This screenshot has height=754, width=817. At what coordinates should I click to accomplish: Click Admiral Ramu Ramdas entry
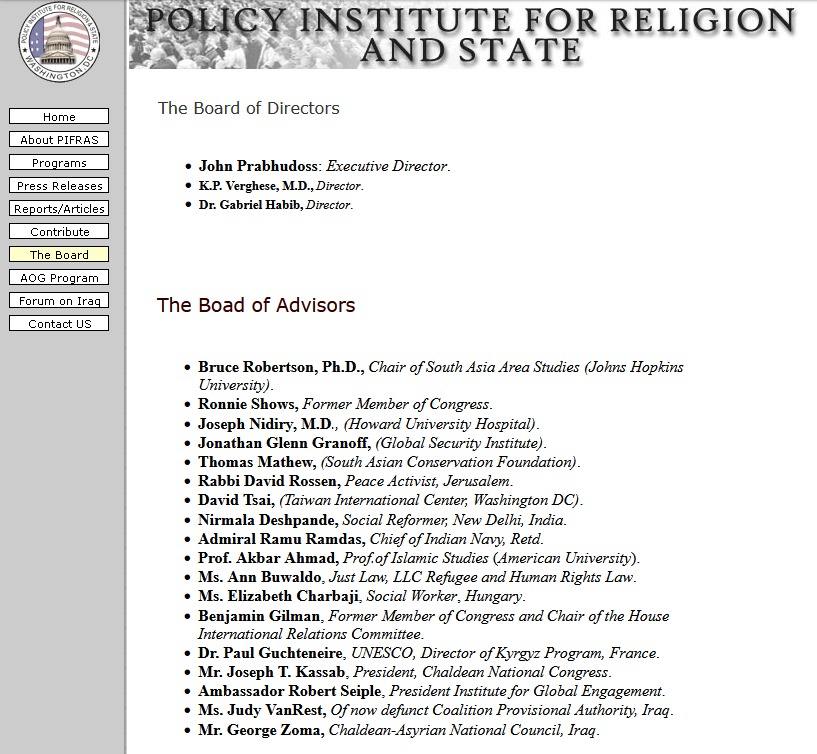(x=371, y=539)
